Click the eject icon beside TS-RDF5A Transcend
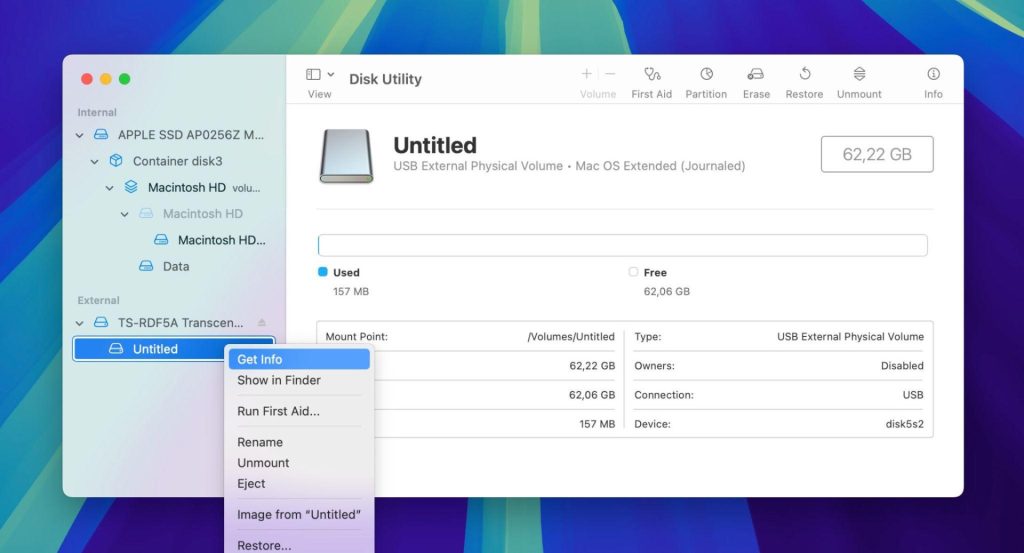Viewport: 1024px width, 553px height. (x=262, y=323)
